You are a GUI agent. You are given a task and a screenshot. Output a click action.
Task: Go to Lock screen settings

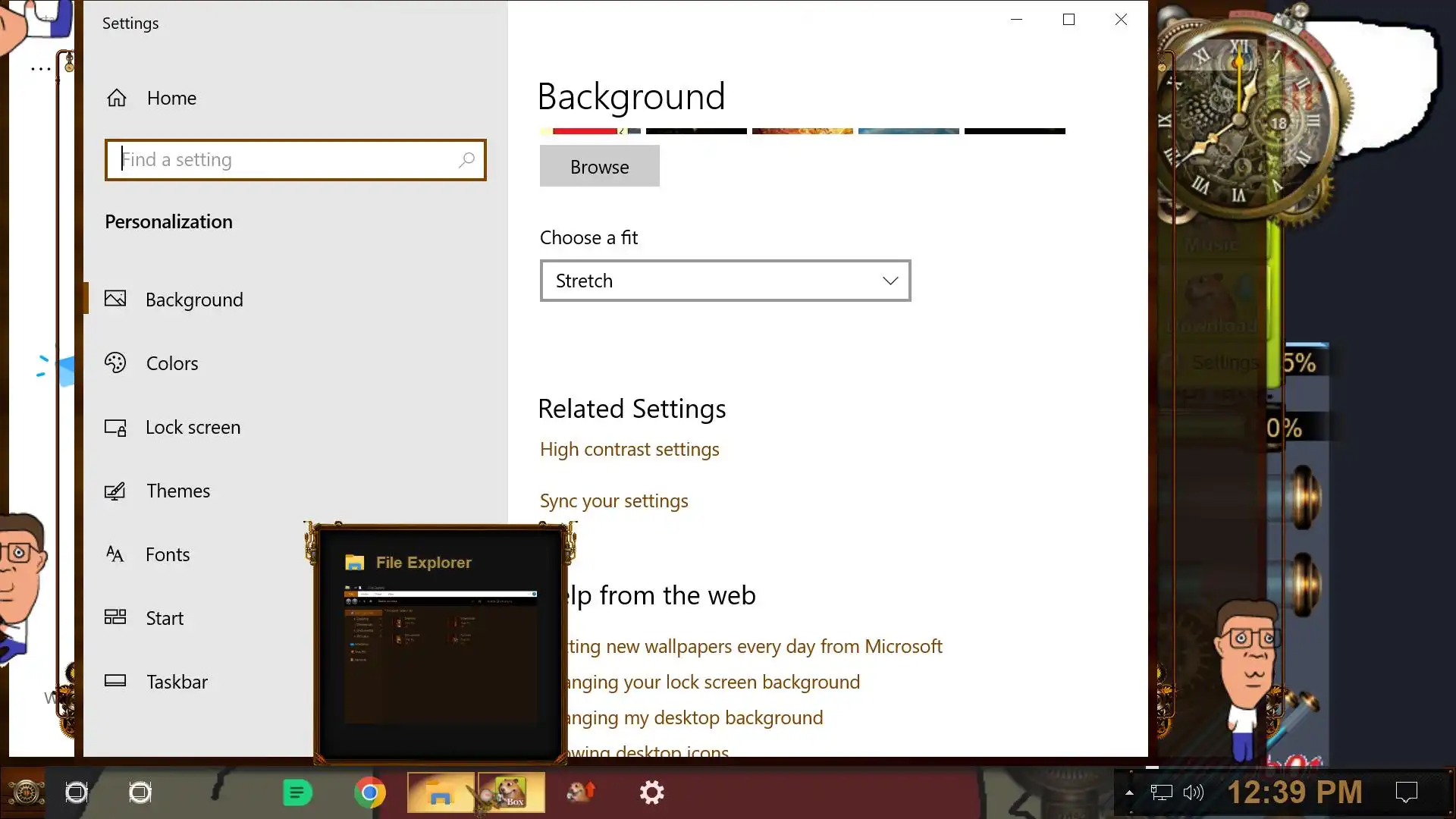(x=193, y=427)
